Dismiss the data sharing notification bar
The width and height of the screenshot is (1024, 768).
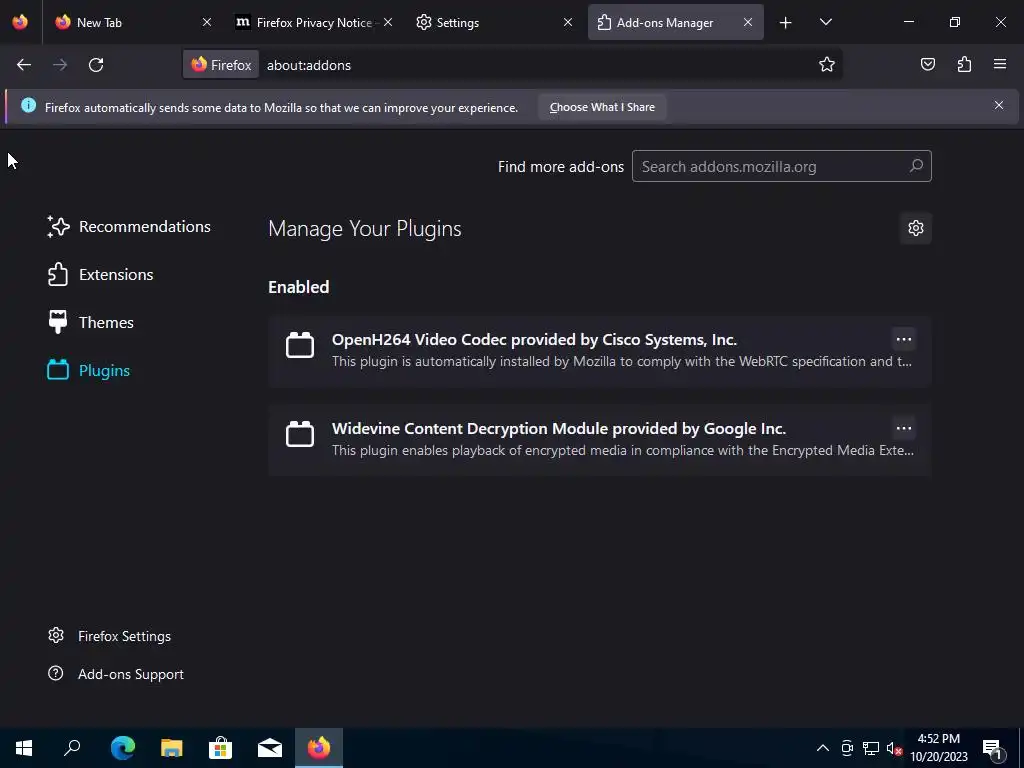click(999, 105)
